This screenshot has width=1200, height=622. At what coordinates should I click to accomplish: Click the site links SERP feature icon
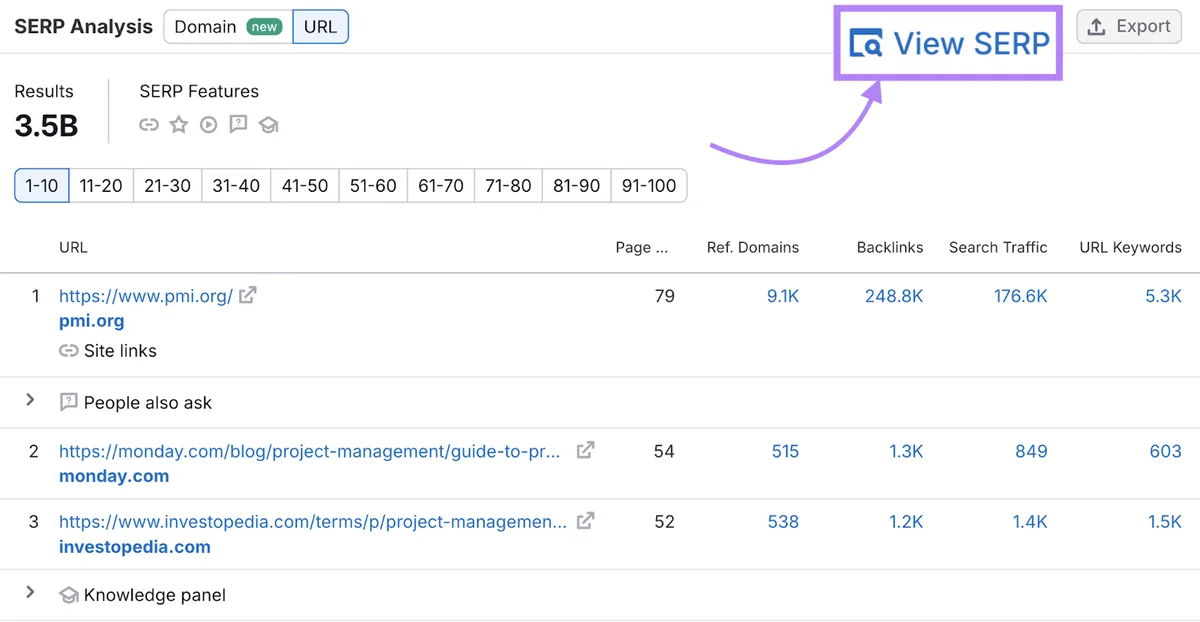pyautogui.click(x=149, y=125)
